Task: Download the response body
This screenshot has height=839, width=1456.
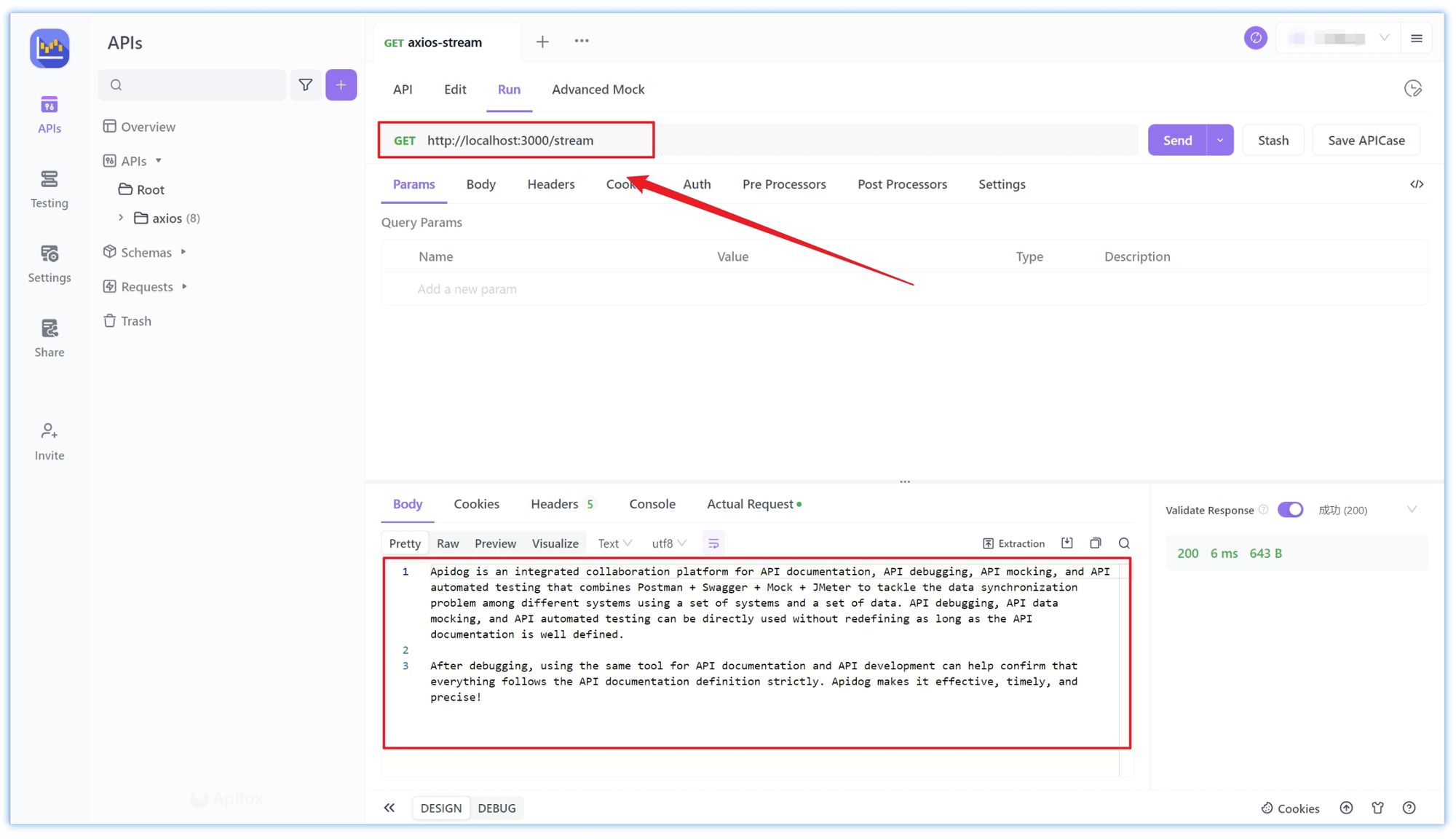Action: pos(1067,543)
